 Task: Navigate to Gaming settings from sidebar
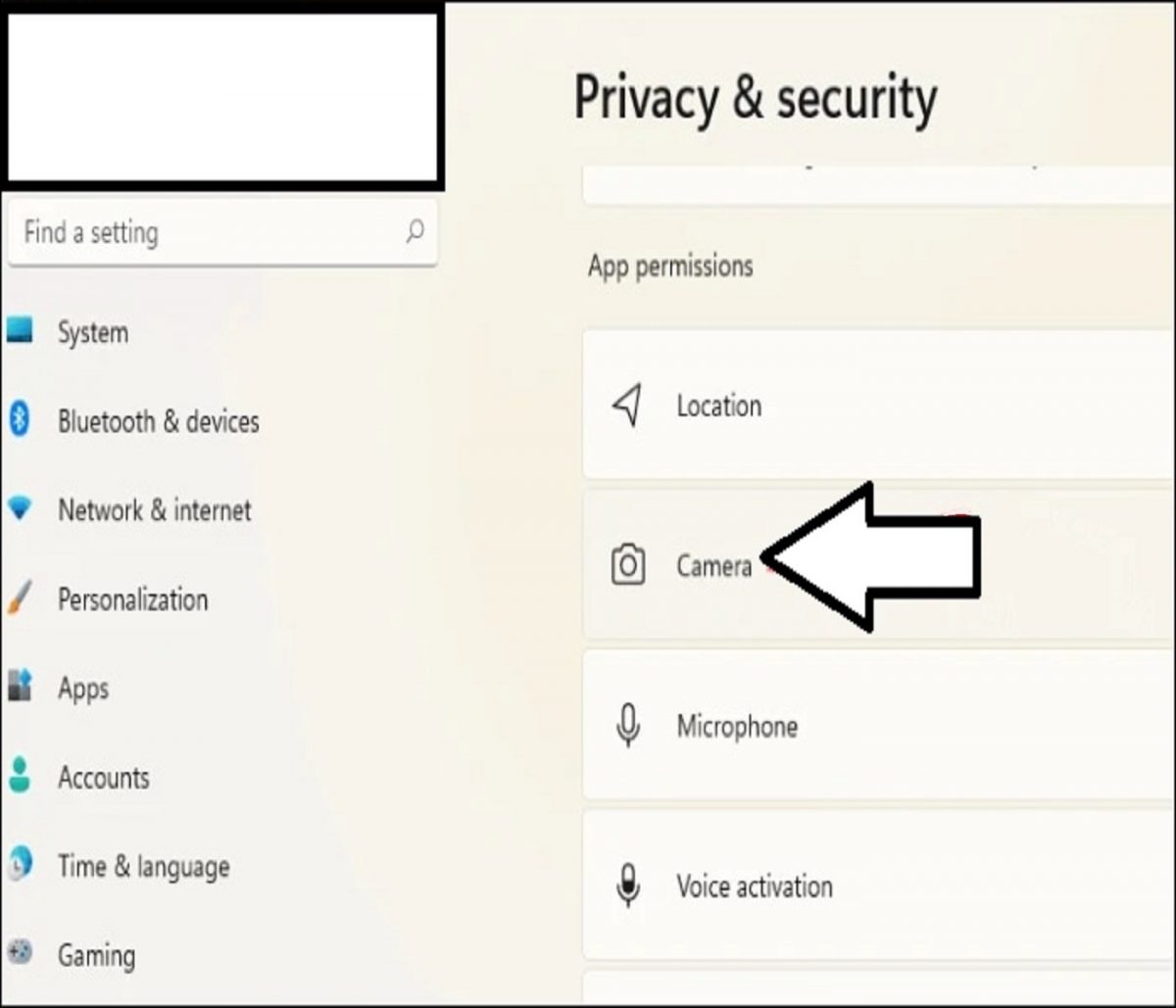(97, 955)
